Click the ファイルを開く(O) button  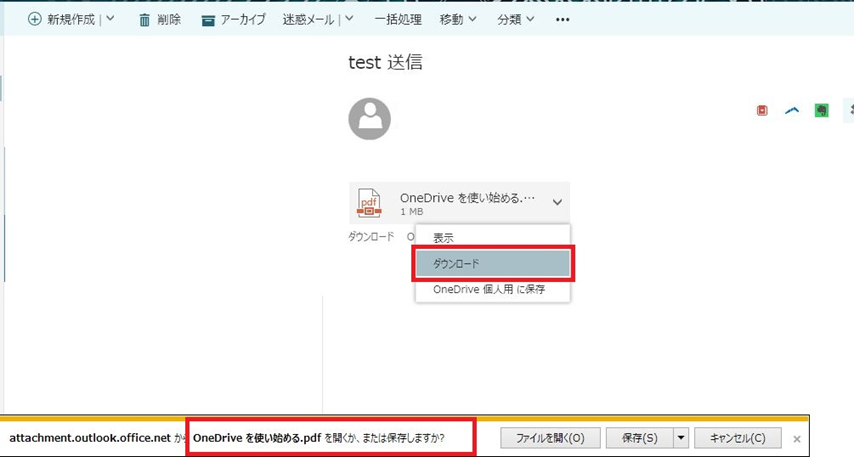pos(550,438)
